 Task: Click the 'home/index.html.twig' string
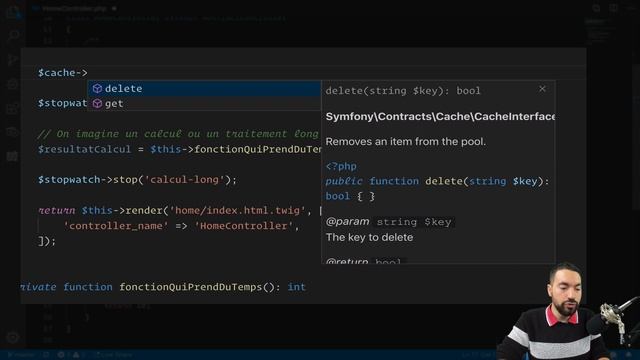coord(238,211)
